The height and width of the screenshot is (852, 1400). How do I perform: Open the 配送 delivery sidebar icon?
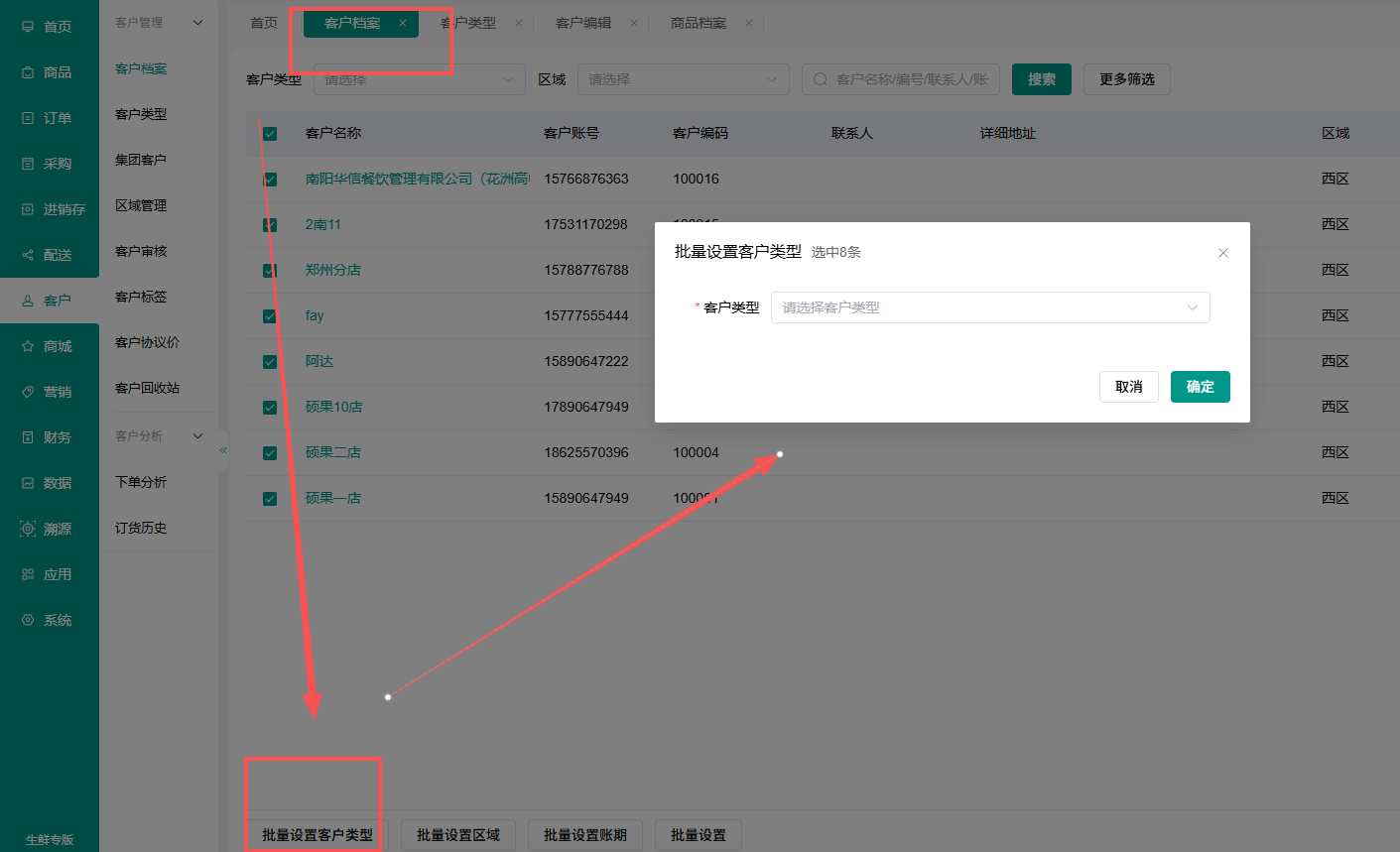tap(28, 255)
